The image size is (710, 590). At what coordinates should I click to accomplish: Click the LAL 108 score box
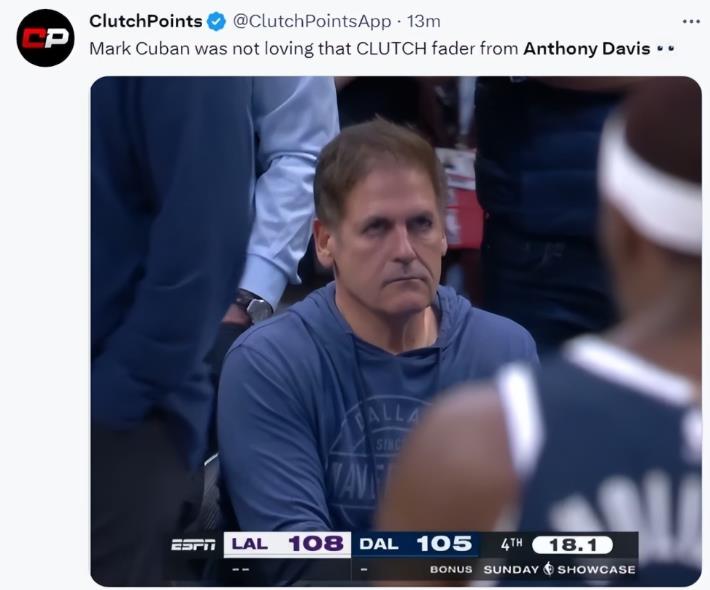click(x=287, y=544)
